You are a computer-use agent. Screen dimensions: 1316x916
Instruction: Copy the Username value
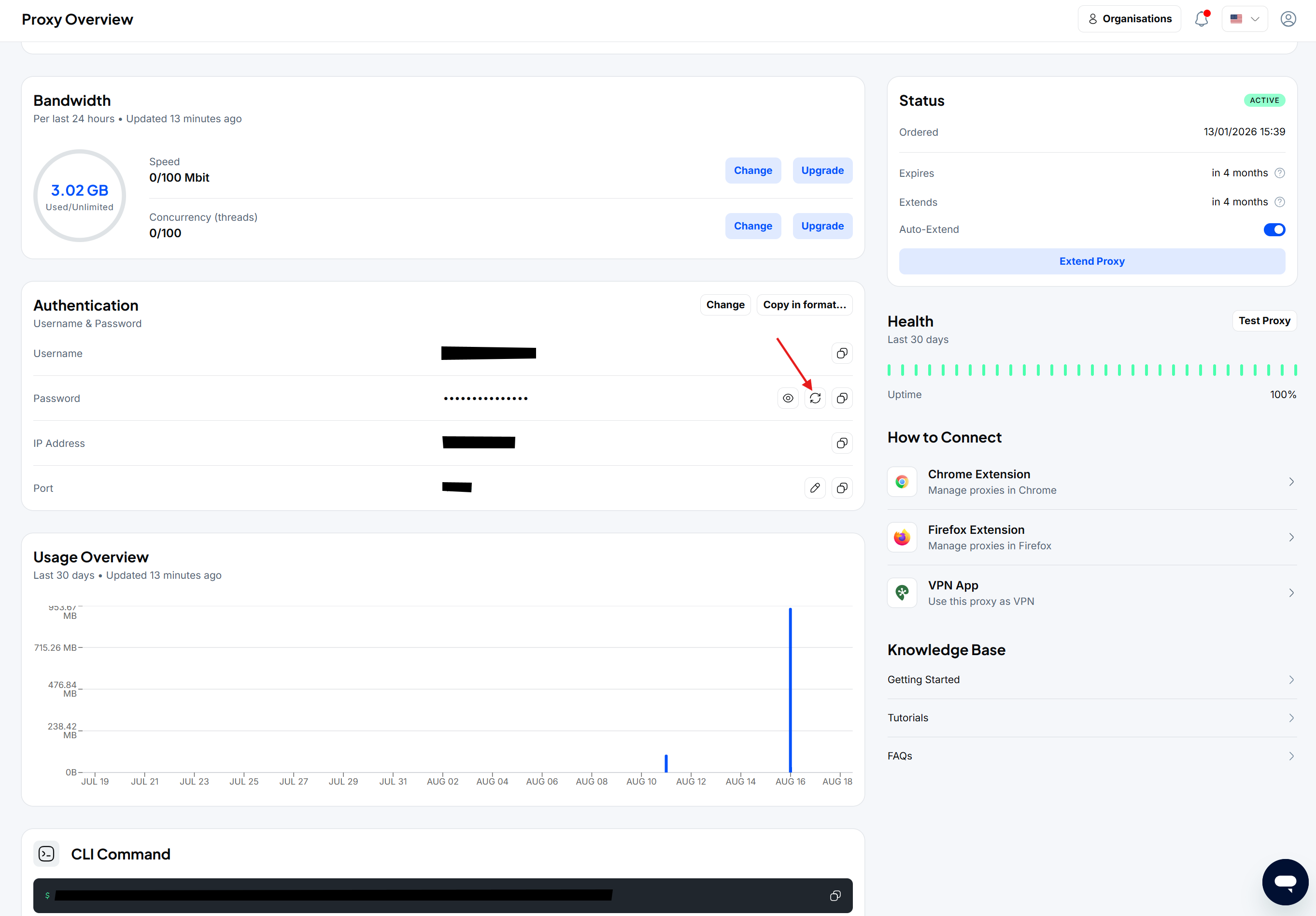(x=841, y=353)
